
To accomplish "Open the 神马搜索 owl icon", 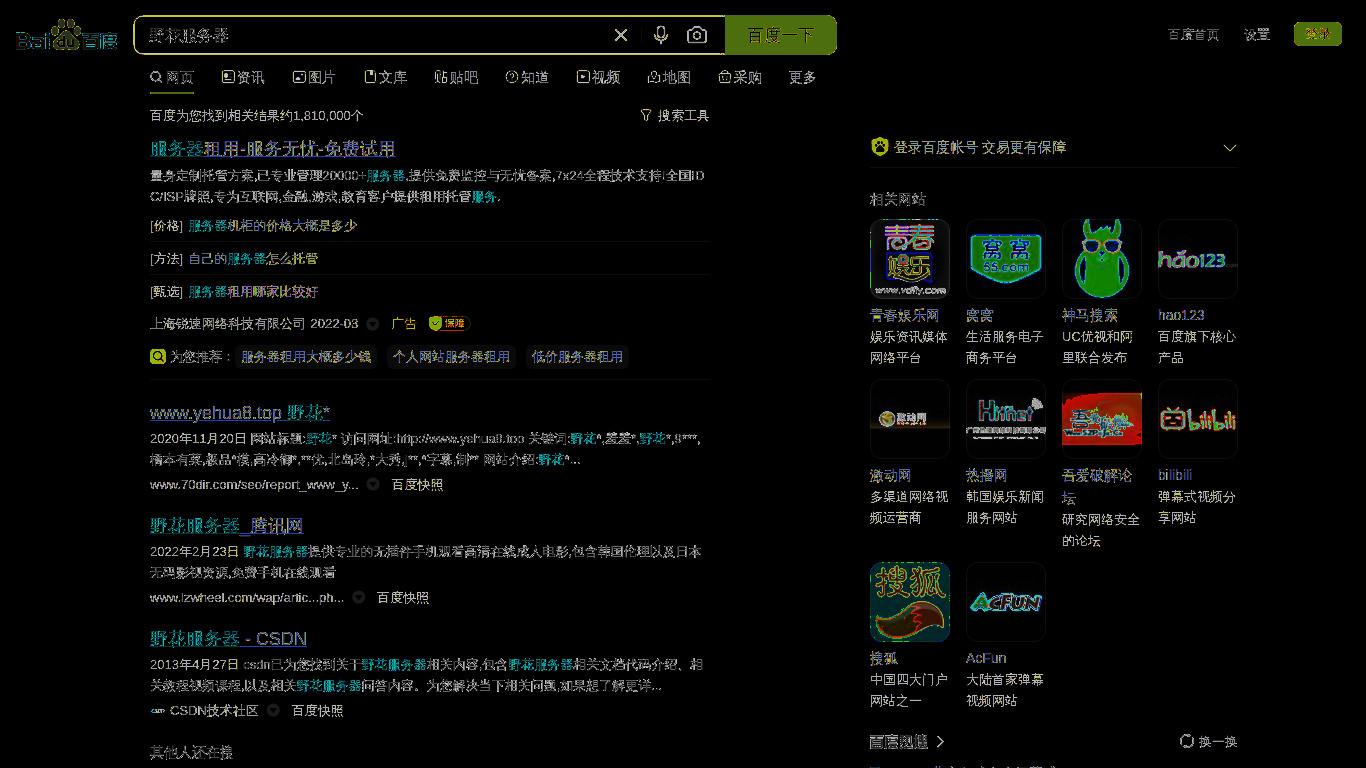I will (x=1102, y=259).
